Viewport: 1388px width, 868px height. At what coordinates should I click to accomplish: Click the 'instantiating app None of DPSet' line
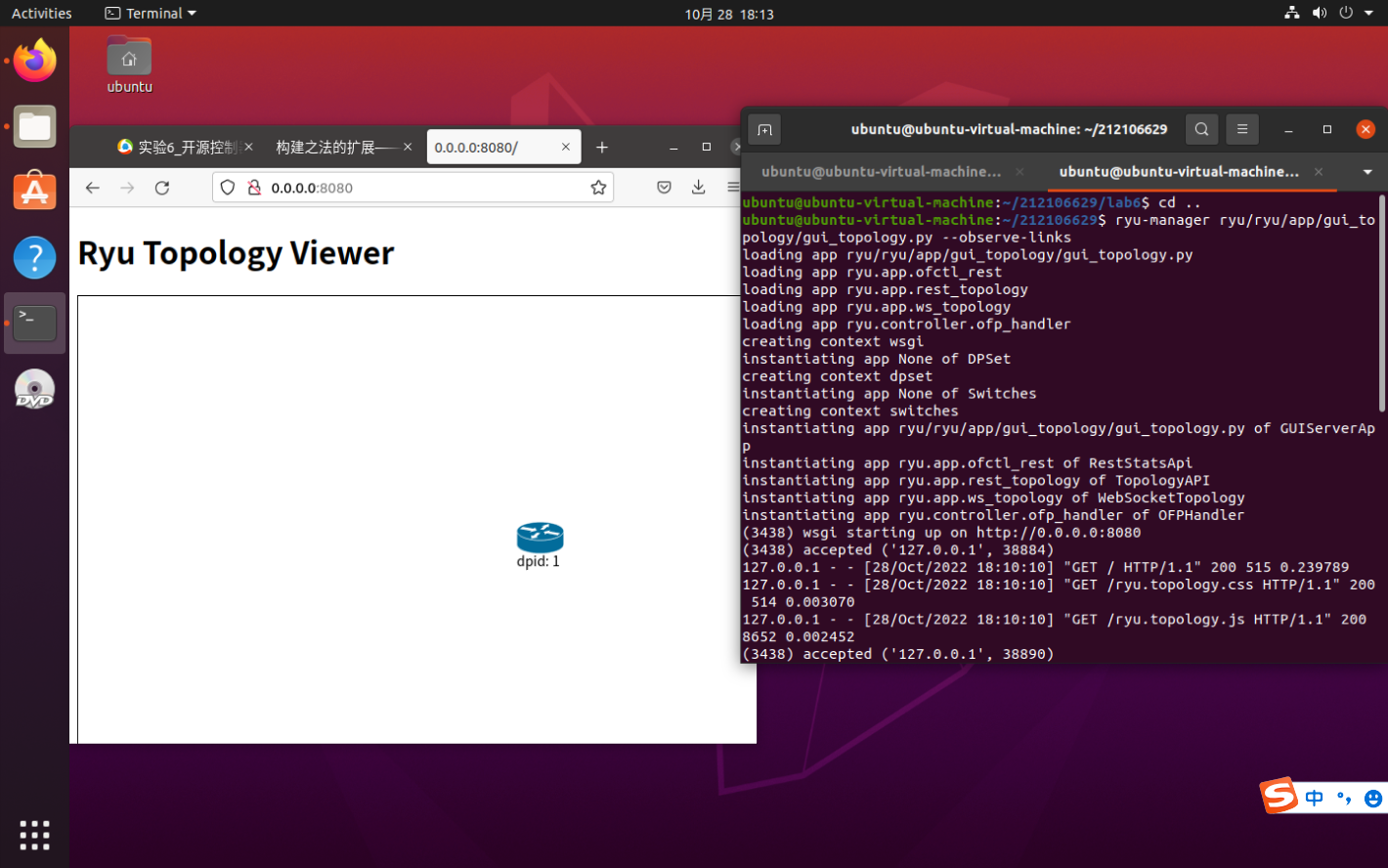[876, 360]
